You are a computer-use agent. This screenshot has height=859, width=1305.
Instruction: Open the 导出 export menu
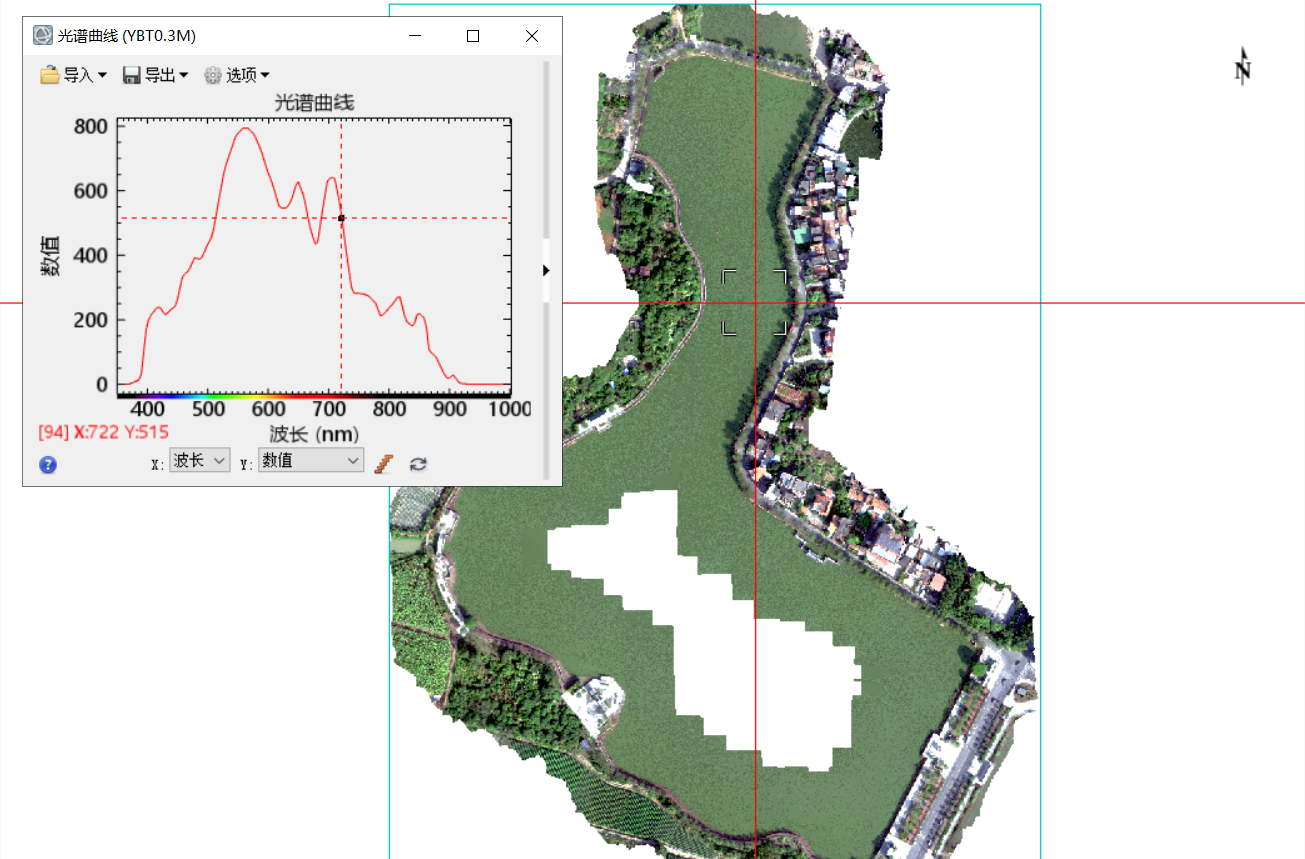155,75
